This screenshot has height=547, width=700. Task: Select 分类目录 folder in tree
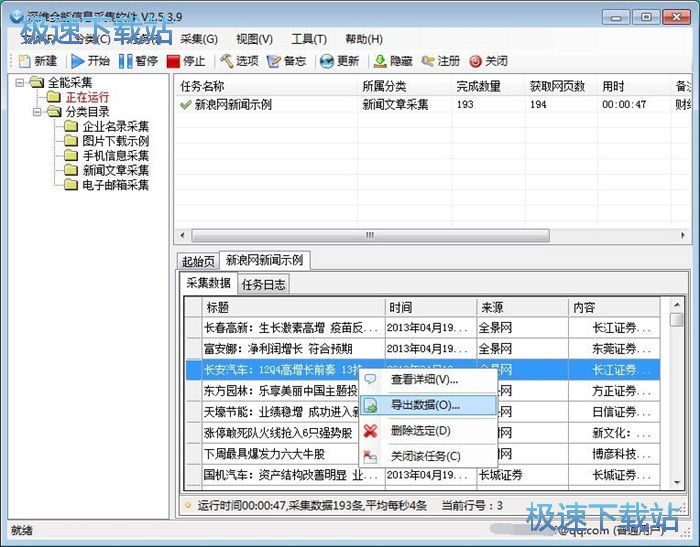[x=88, y=112]
